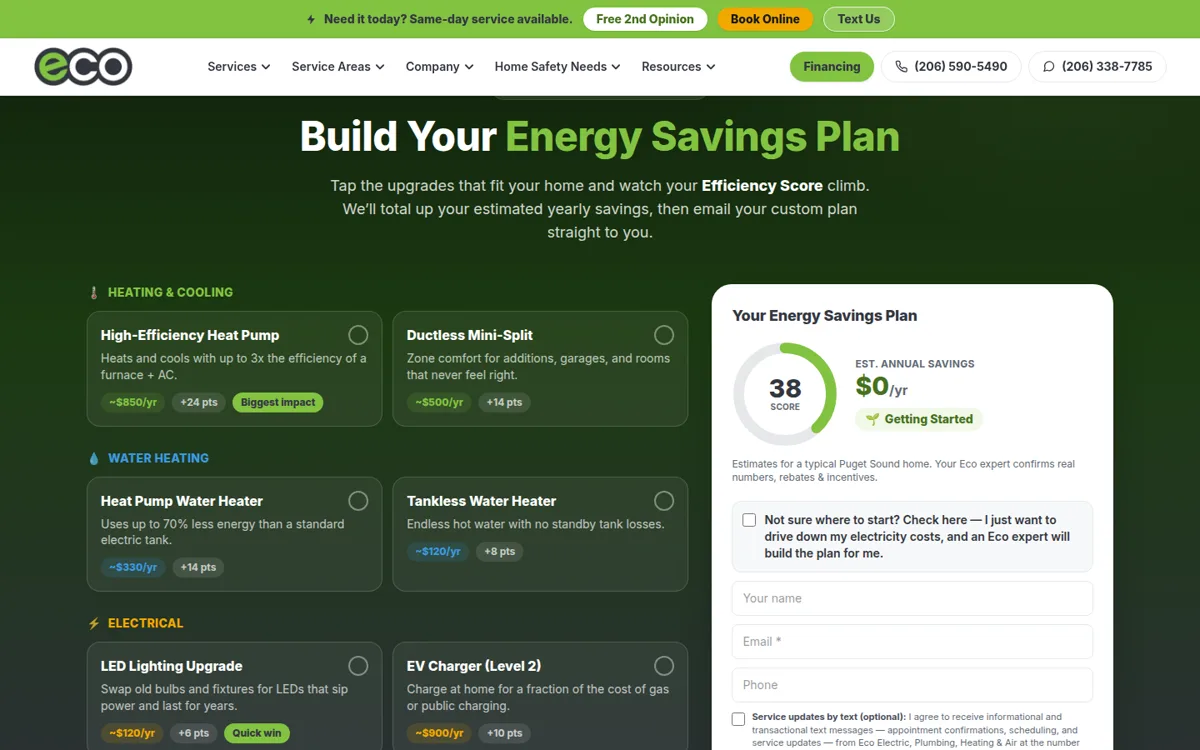
Task: Click the ~$500/yr savings tag
Action: pyautogui.click(x=439, y=402)
